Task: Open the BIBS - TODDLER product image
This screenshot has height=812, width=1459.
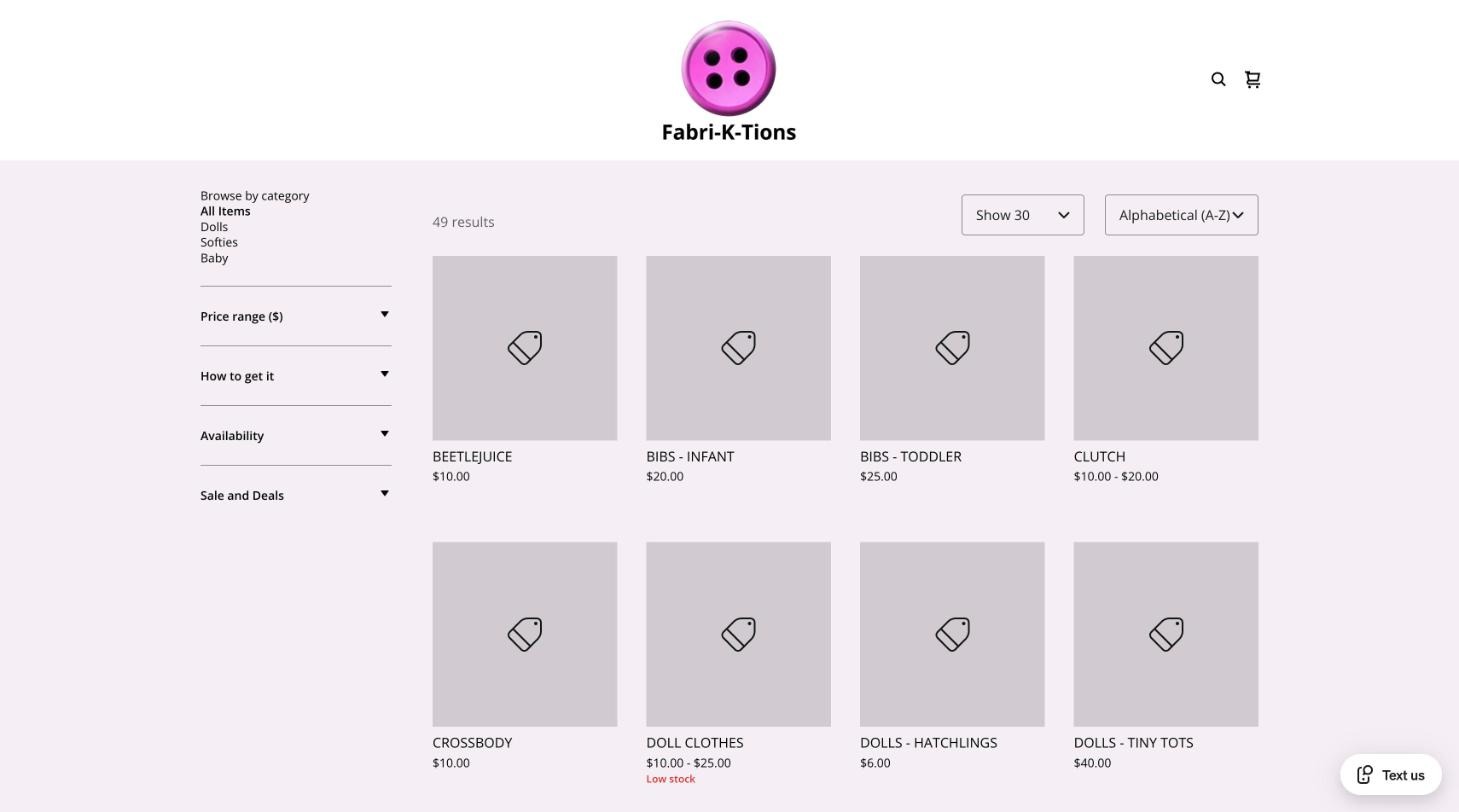Action: (x=952, y=348)
